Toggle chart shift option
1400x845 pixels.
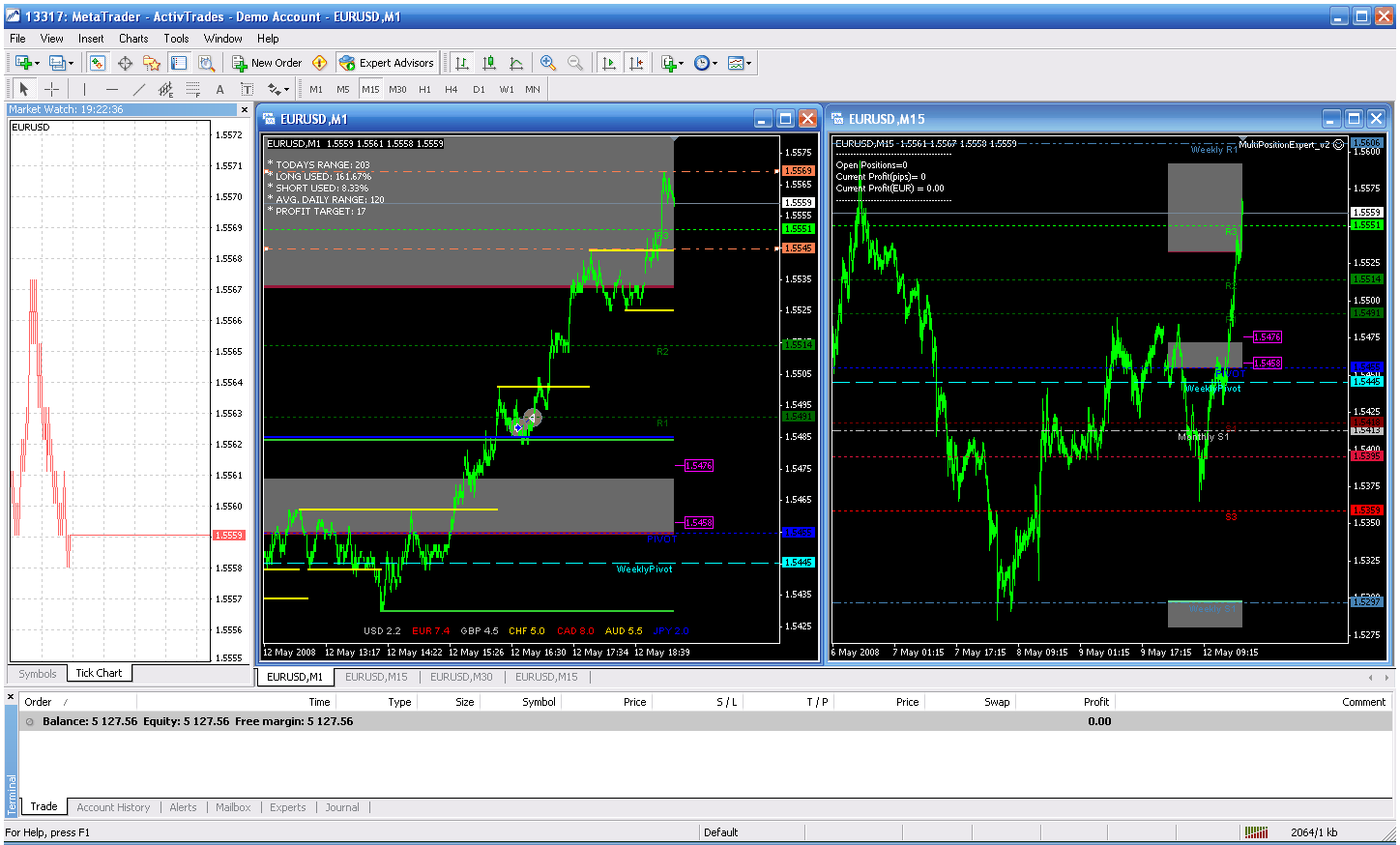point(635,63)
